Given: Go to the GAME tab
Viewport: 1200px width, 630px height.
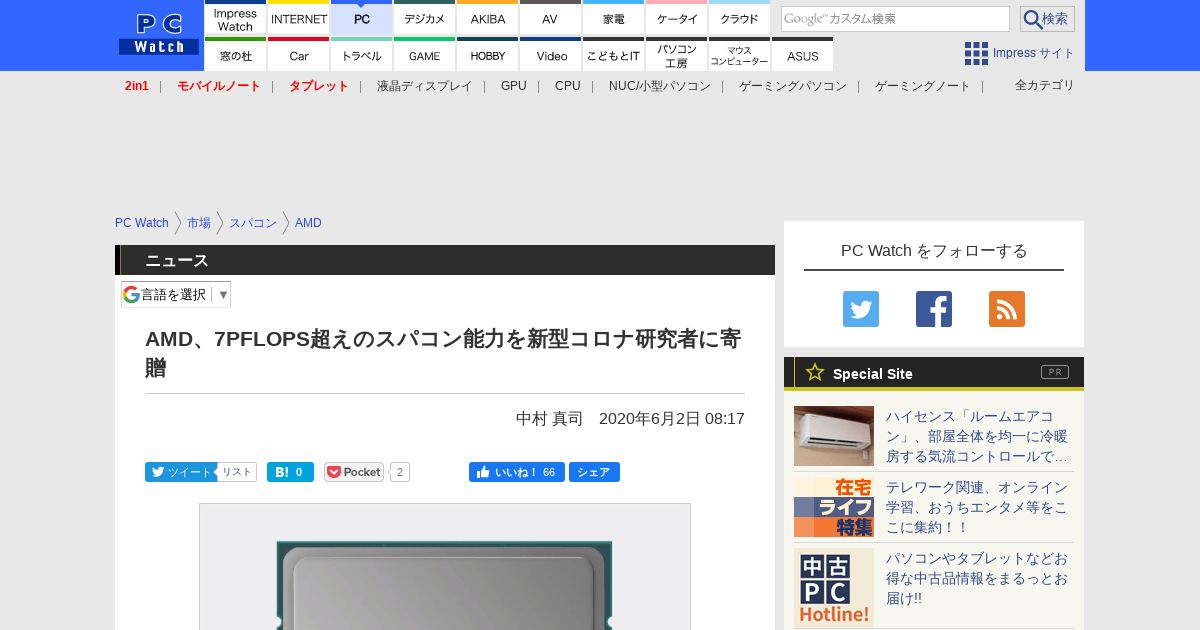Looking at the screenshot, I should [x=425, y=54].
